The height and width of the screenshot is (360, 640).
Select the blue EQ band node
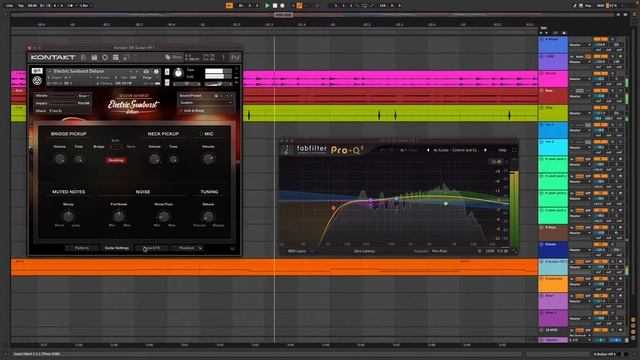coord(396,199)
